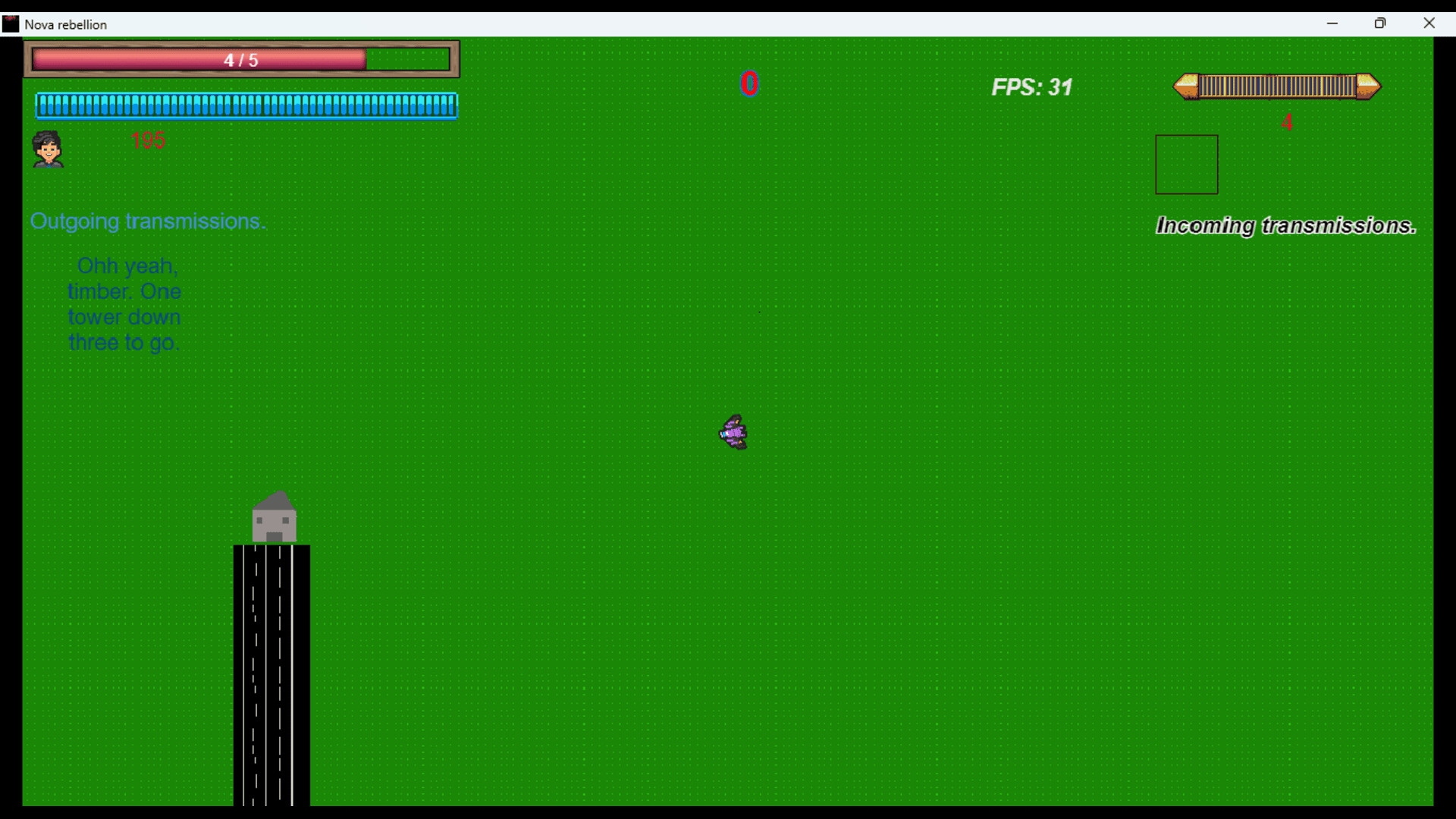Image resolution: width=1456 pixels, height=819 pixels.
Task: Expand the Incoming transmissions label
Action: pyautogui.click(x=1285, y=225)
